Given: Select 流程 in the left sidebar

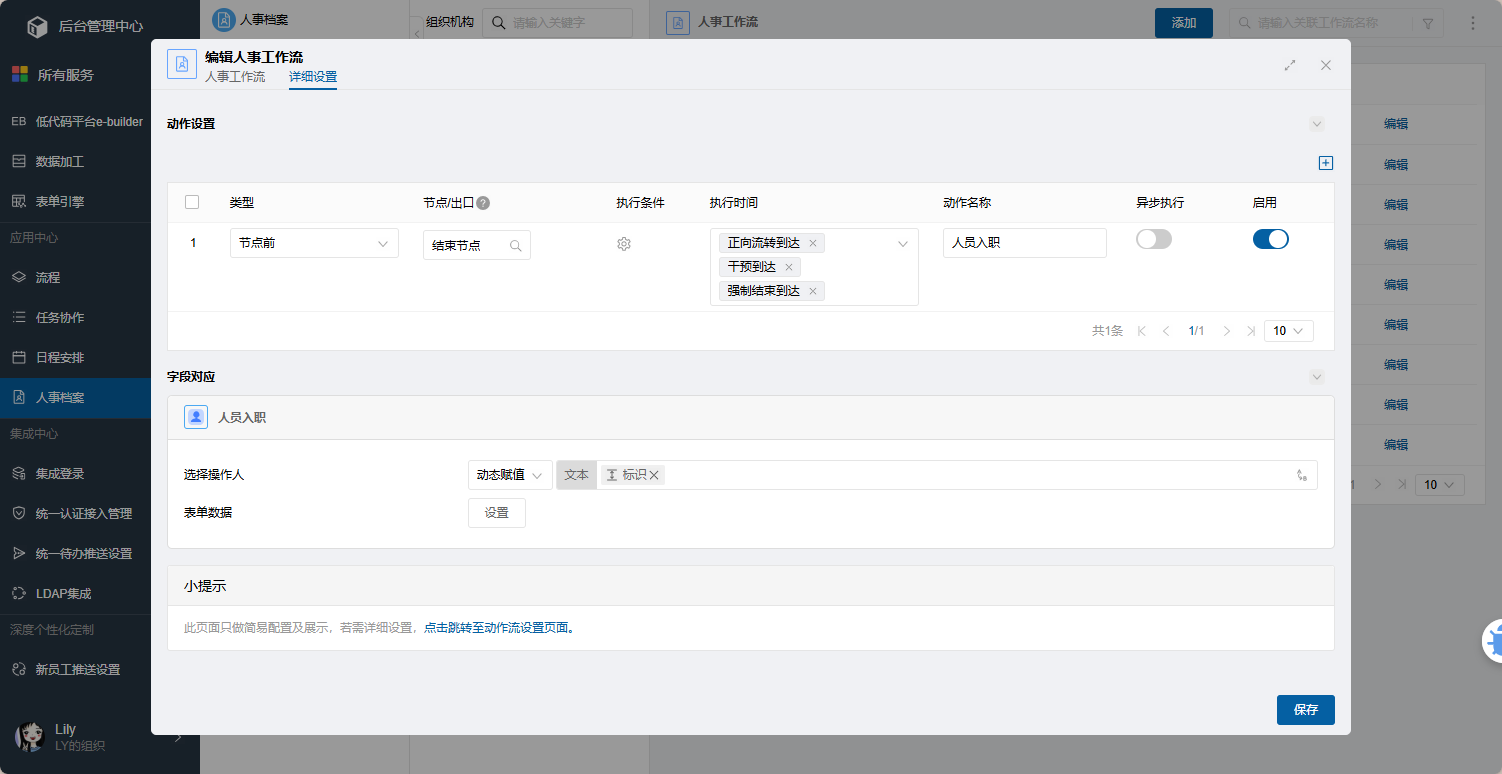Looking at the screenshot, I should tap(48, 277).
